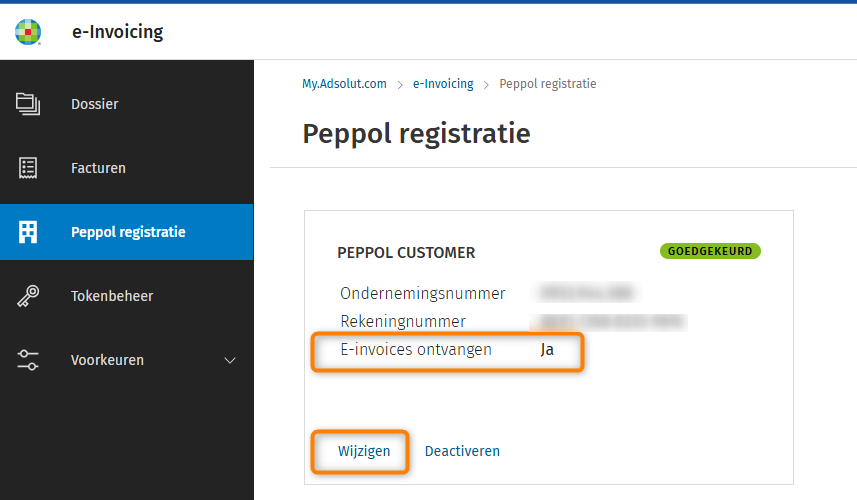Click the Facturen receipt icon
This screenshot has height=500, width=857.
point(28,168)
